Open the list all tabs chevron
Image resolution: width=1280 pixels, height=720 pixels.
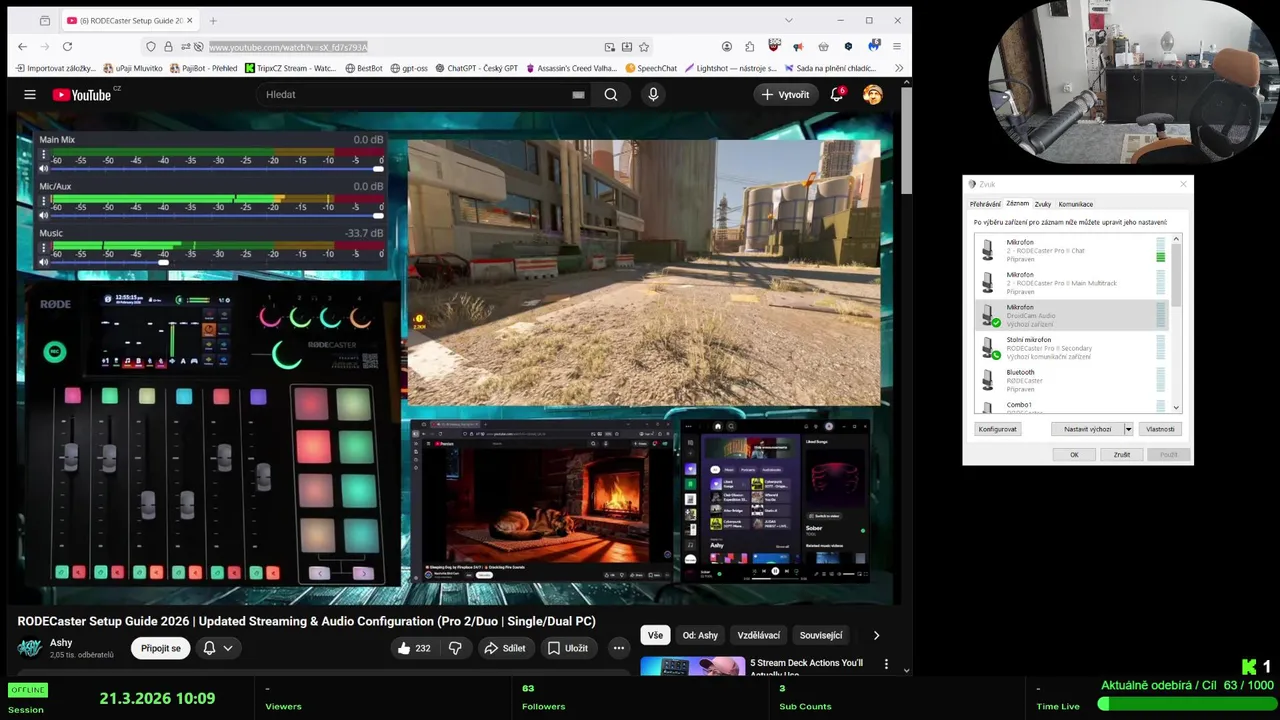tap(788, 20)
